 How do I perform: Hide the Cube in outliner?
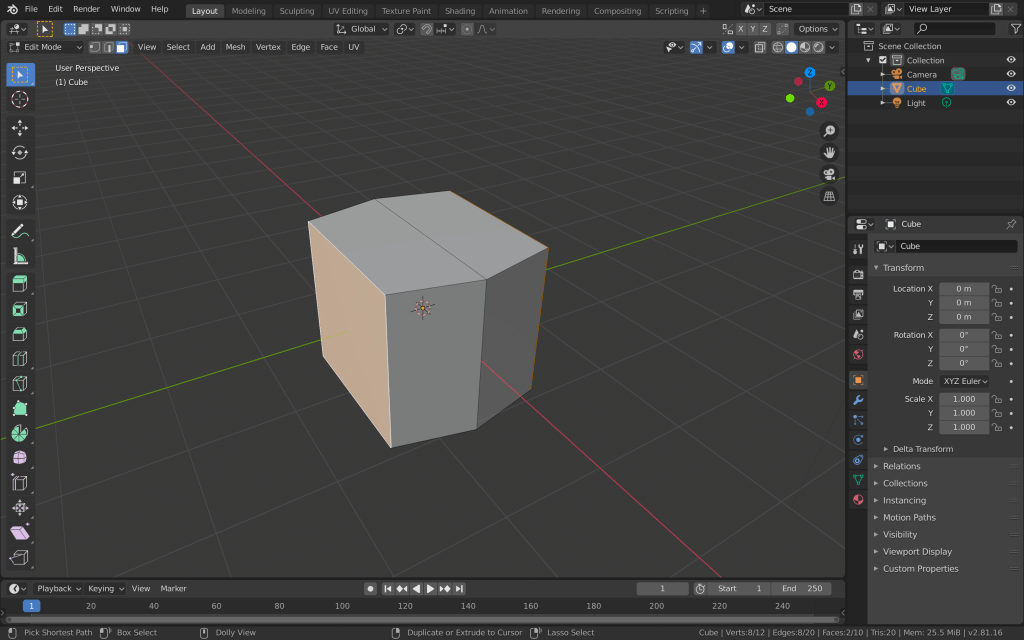tap(1011, 88)
